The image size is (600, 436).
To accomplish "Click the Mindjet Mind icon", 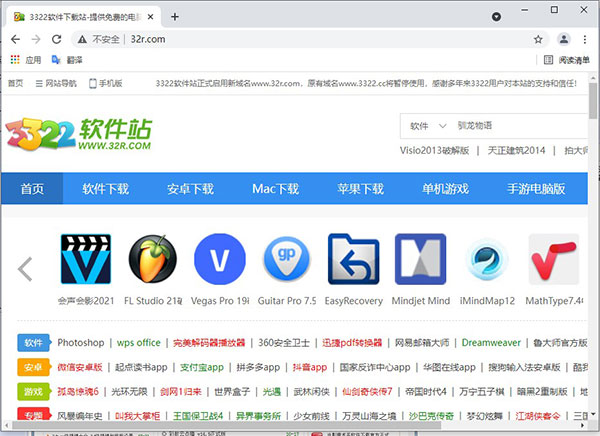I will (x=421, y=259).
